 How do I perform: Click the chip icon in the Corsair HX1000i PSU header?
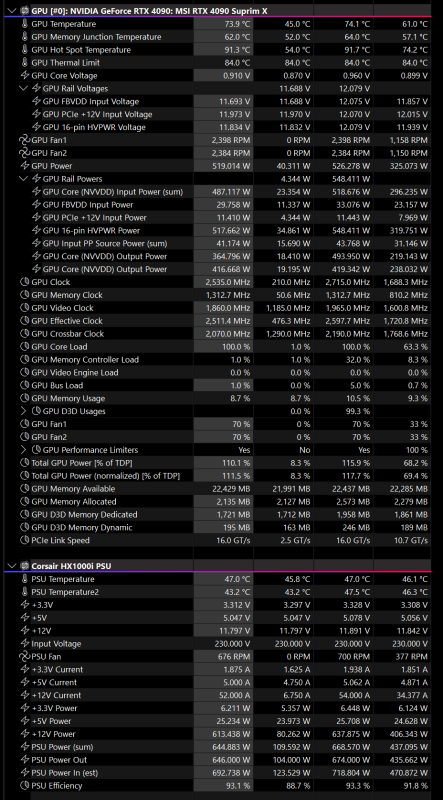click(24, 566)
